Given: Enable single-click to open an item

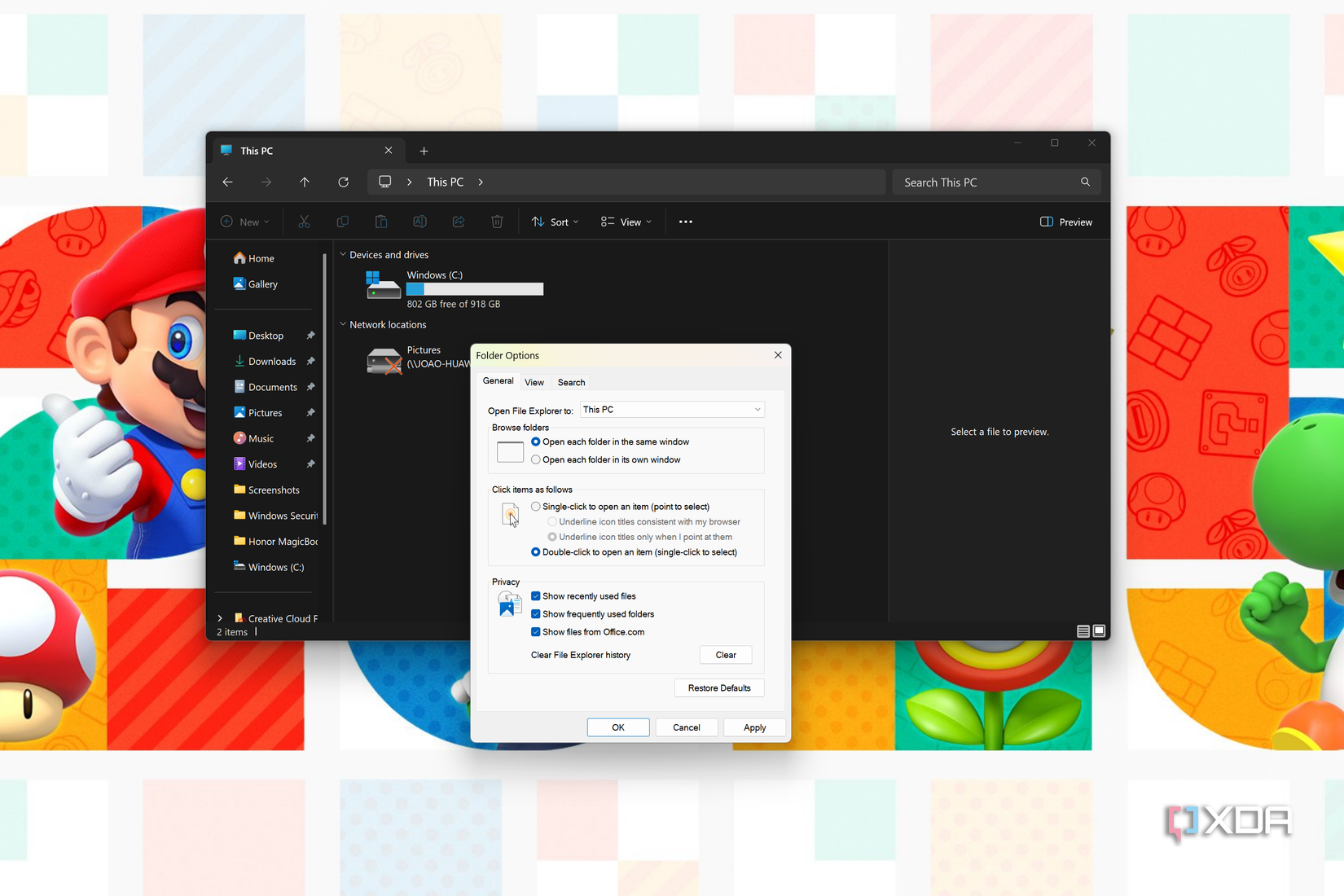Looking at the screenshot, I should pyautogui.click(x=536, y=506).
